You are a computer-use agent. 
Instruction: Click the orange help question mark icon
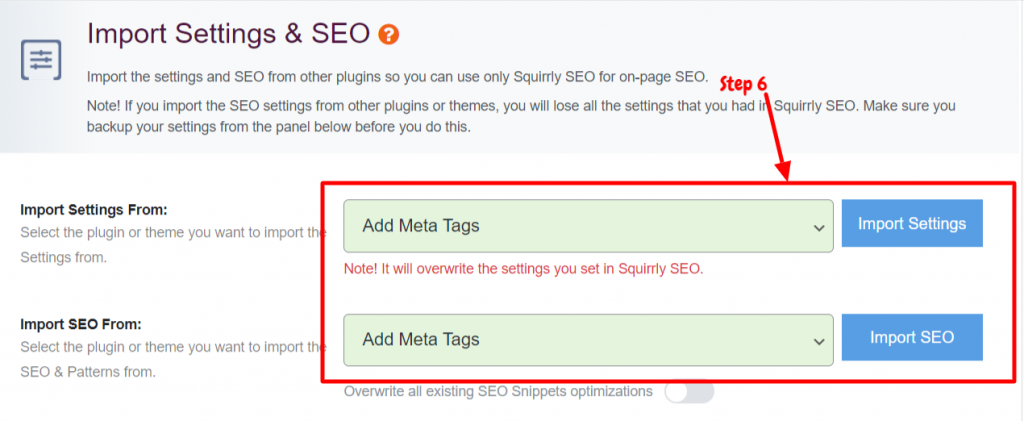click(x=389, y=35)
